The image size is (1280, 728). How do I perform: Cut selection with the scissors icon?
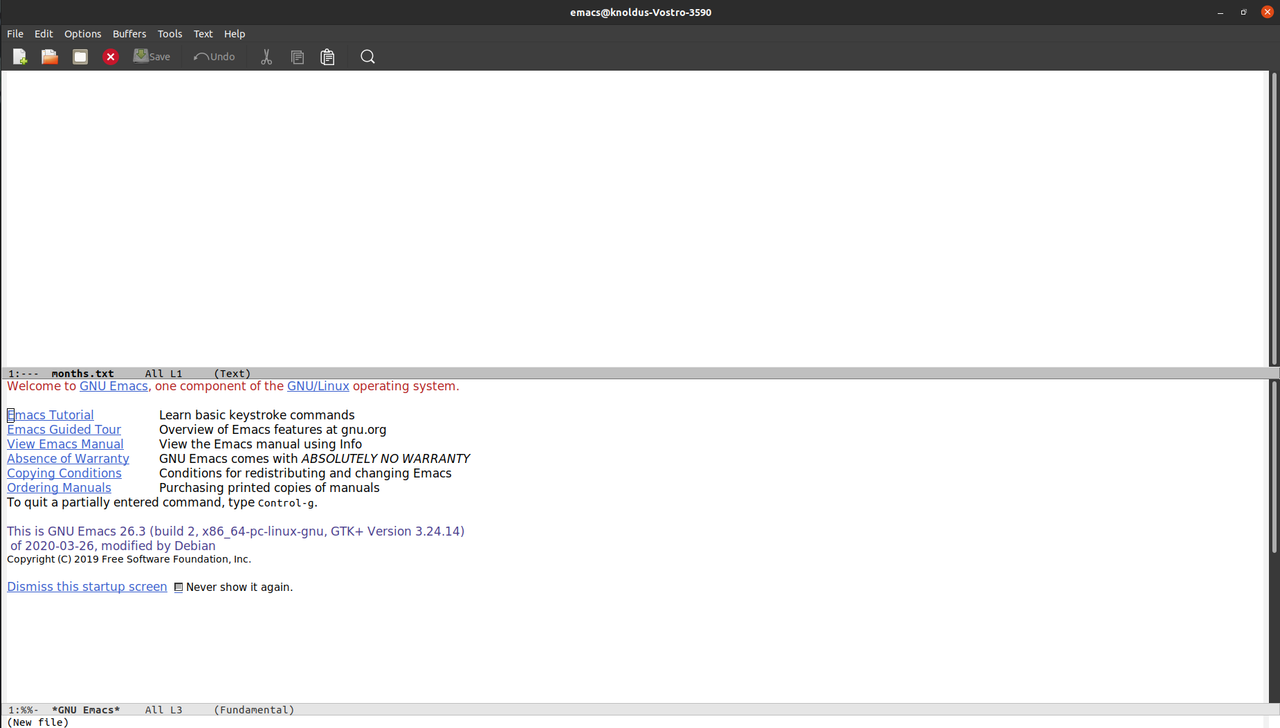click(266, 57)
